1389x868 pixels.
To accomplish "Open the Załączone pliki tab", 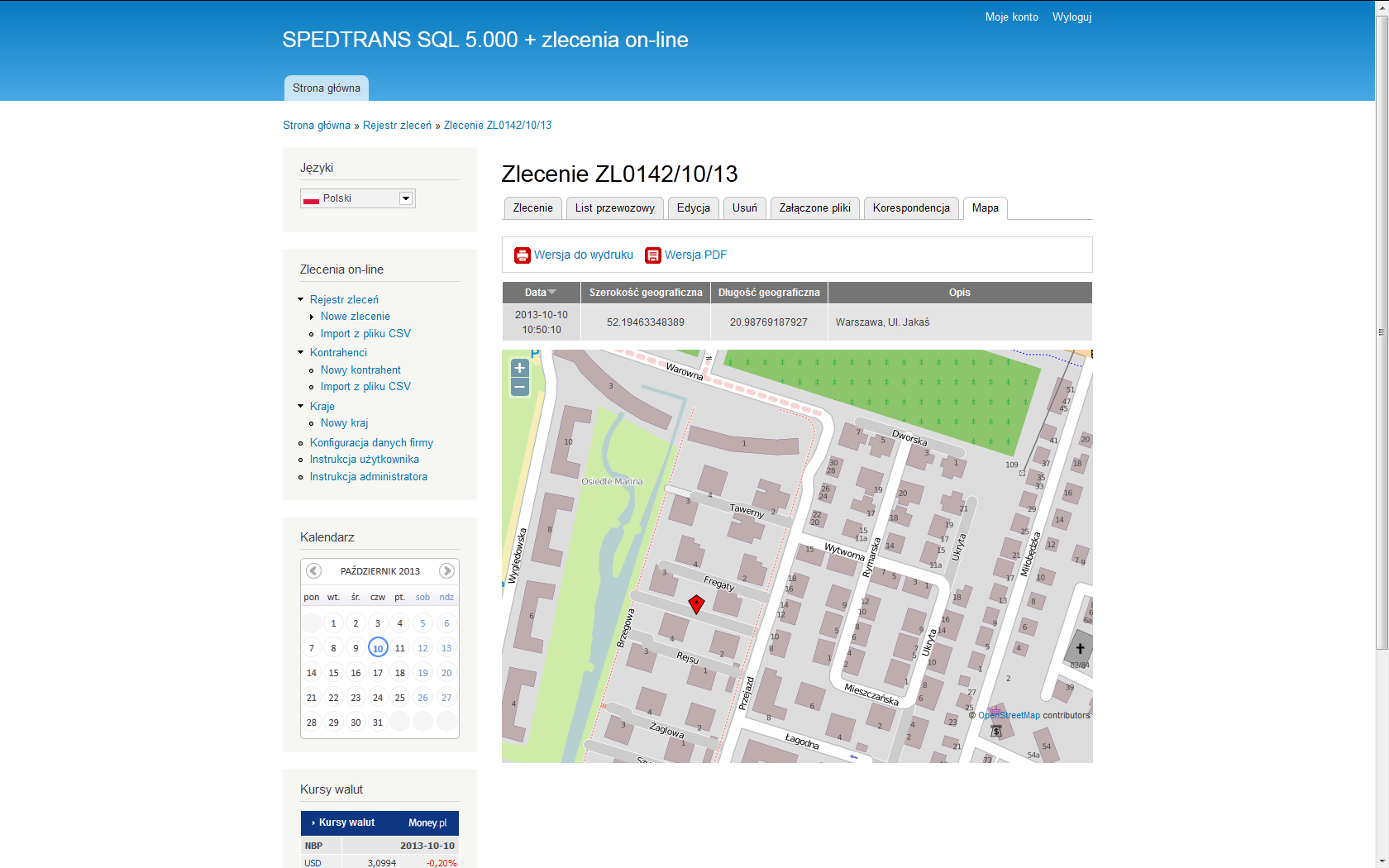I will [x=814, y=208].
